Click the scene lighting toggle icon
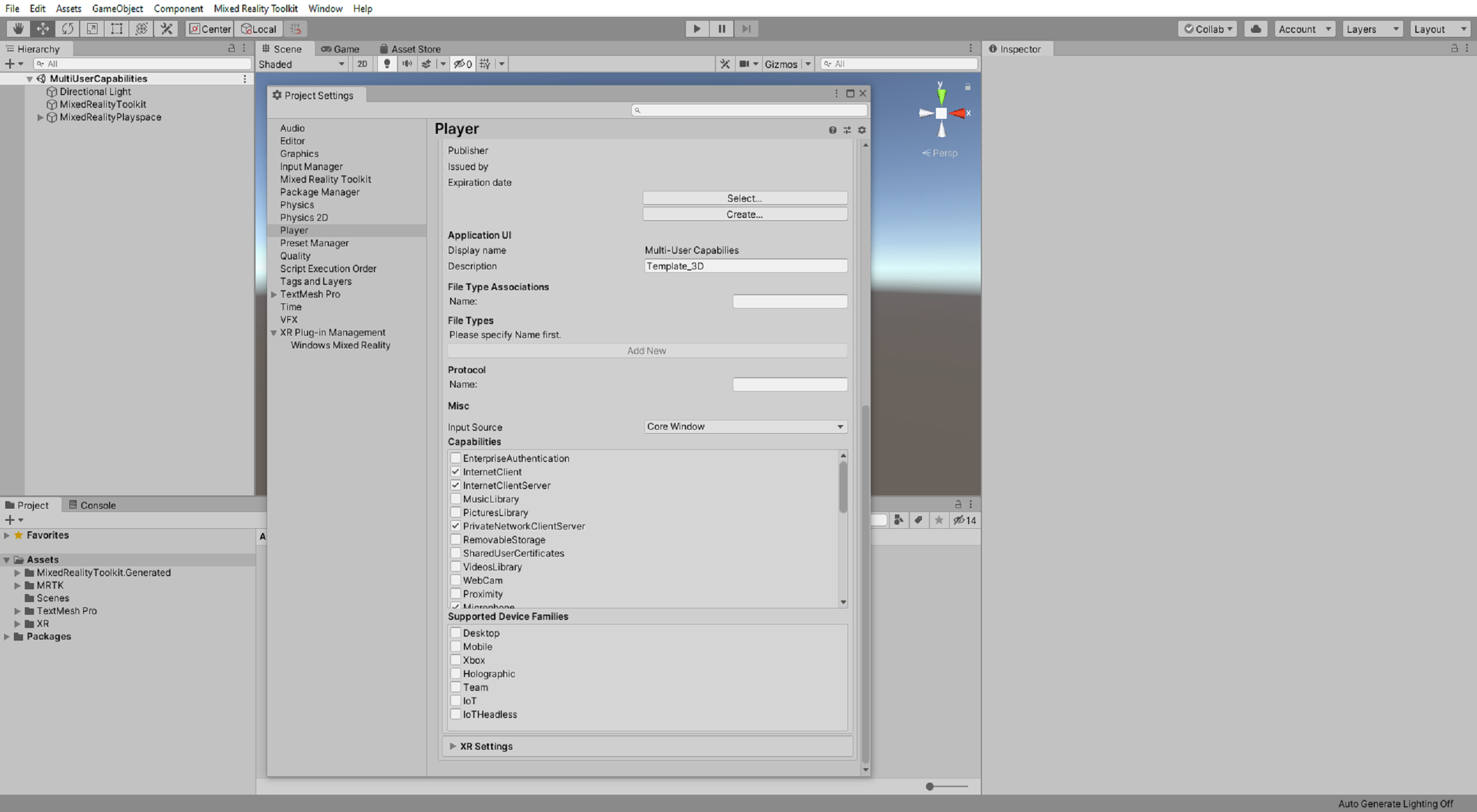This screenshot has height=812, width=1477. coord(388,64)
